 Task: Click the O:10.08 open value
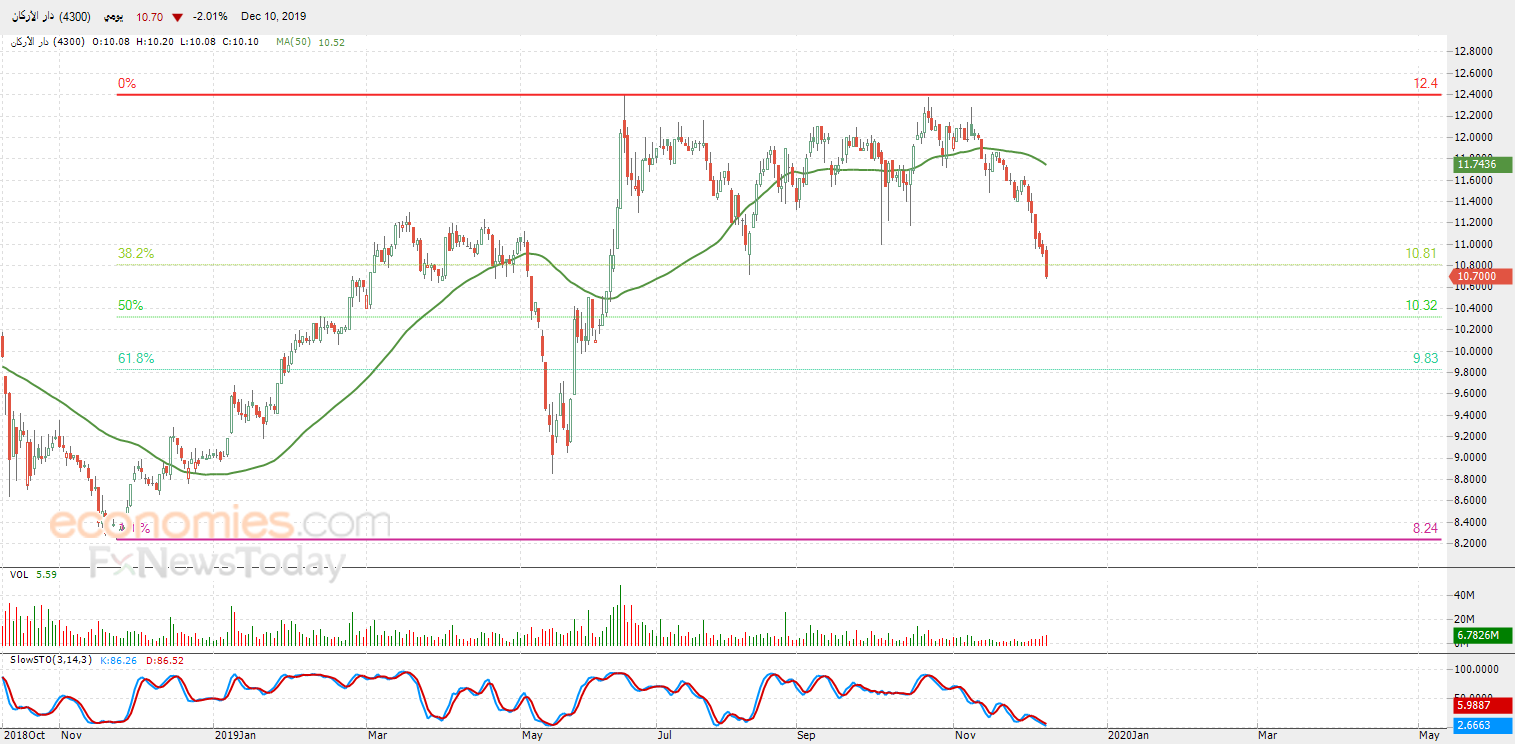(x=111, y=42)
